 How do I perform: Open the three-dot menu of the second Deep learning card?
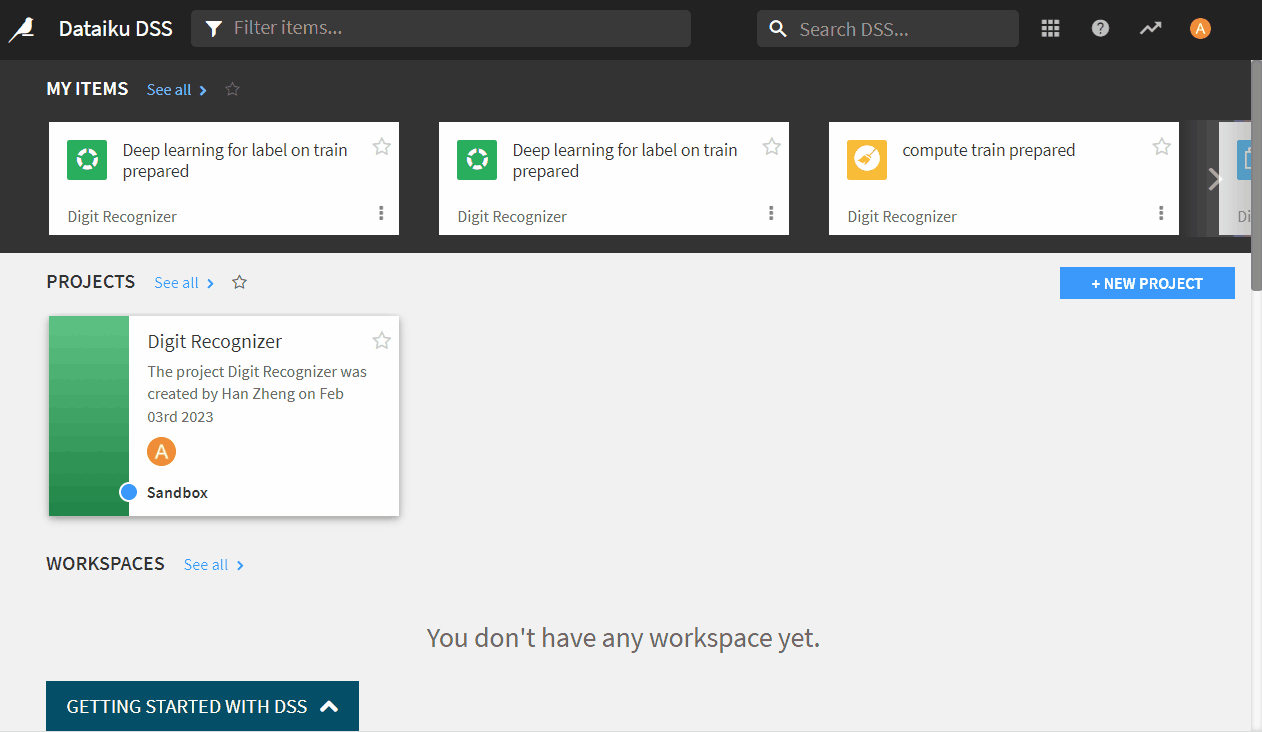click(771, 213)
